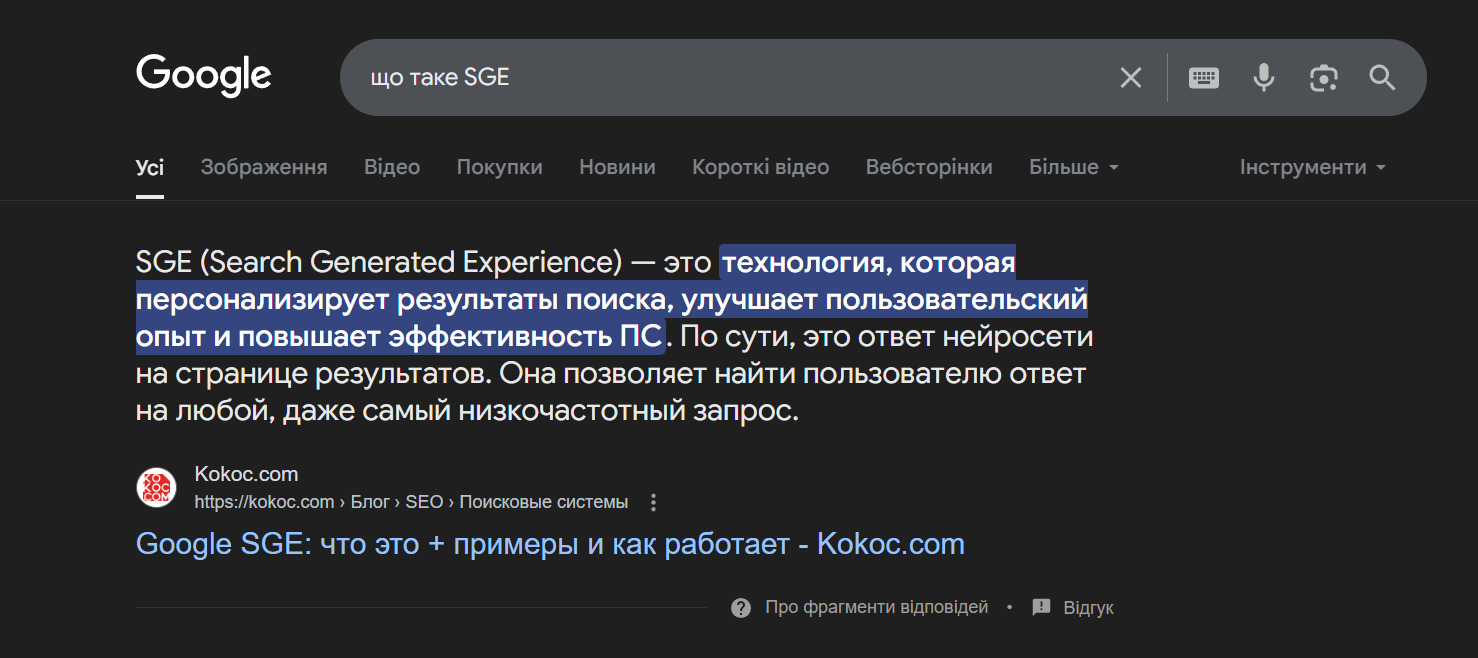
Task: Switch to the Відео tab
Action: click(392, 167)
